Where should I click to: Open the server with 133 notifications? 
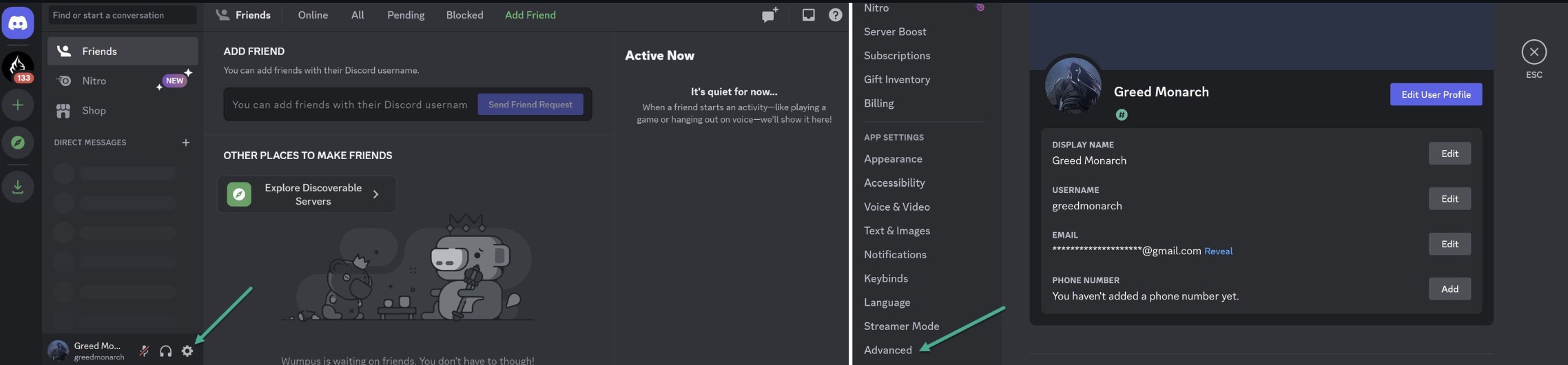18,67
